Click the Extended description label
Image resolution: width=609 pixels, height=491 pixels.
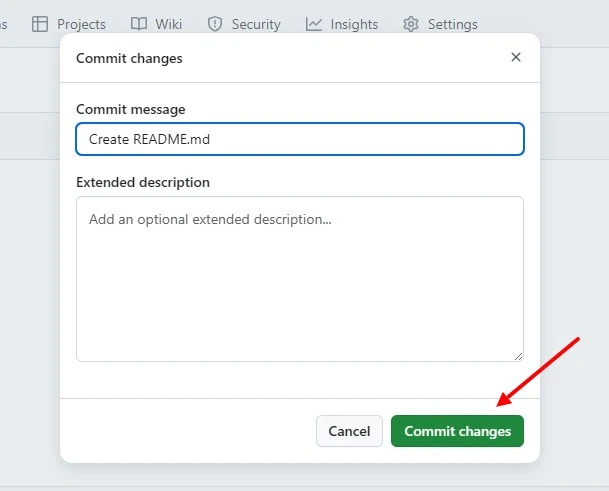pyautogui.click(x=143, y=182)
